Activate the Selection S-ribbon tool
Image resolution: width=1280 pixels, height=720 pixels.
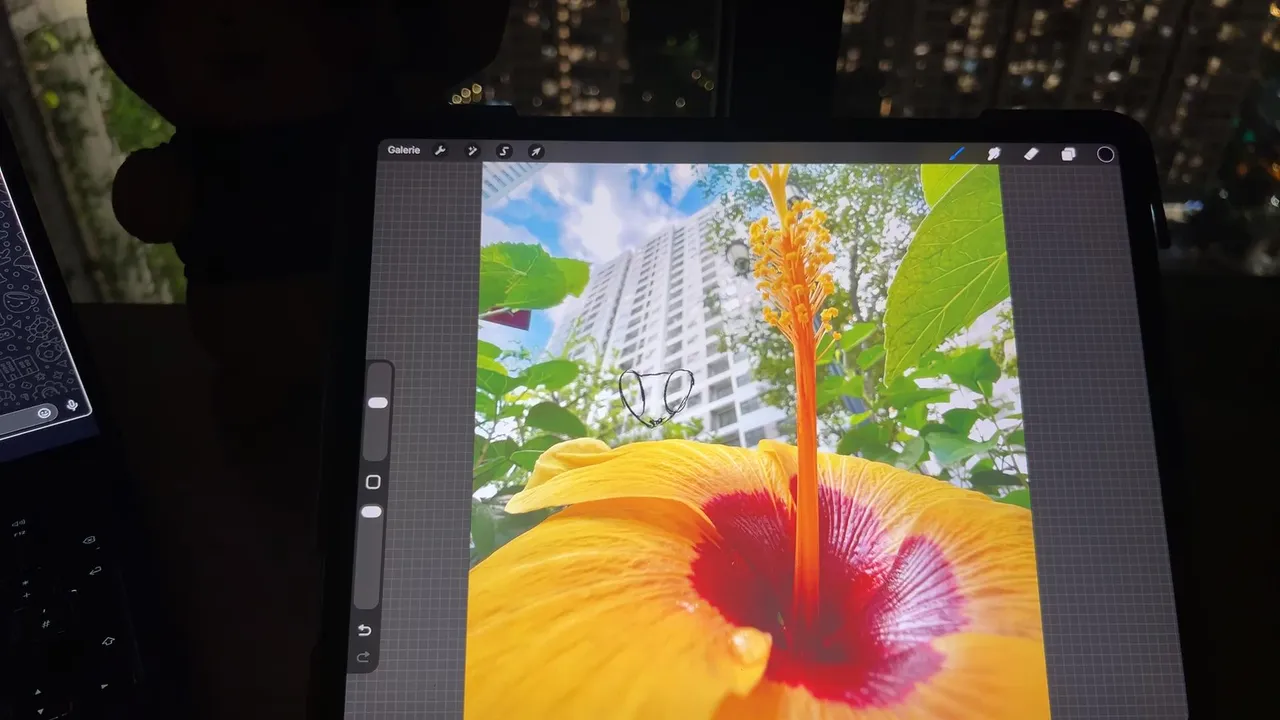[x=505, y=152]
